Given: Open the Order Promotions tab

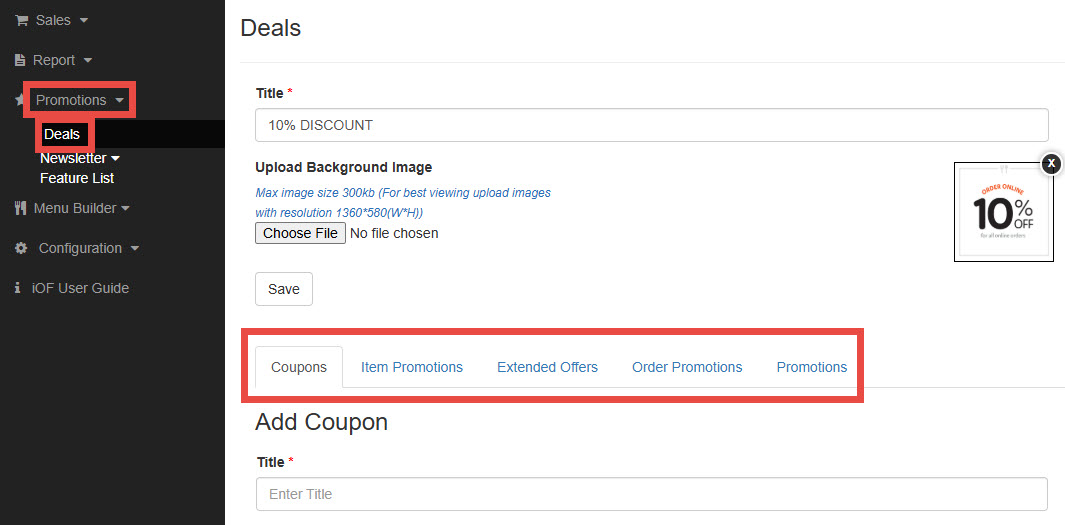Looking at the screenshot, I should pos(687,367).
